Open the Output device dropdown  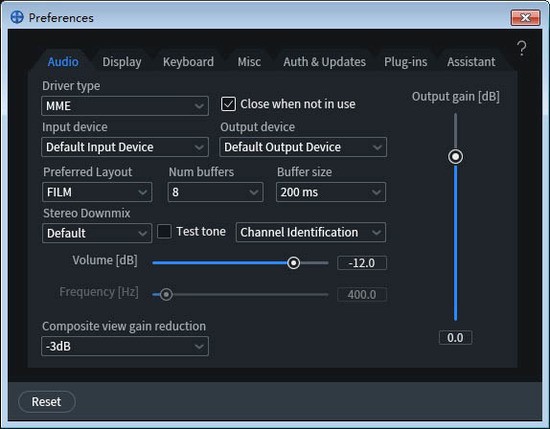pos(303,147)
